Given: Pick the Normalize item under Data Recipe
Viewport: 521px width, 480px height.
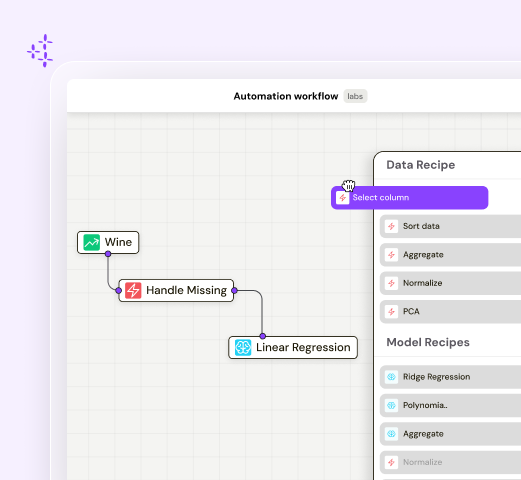Looking at the screenshot, I should (x=450, y=283).
